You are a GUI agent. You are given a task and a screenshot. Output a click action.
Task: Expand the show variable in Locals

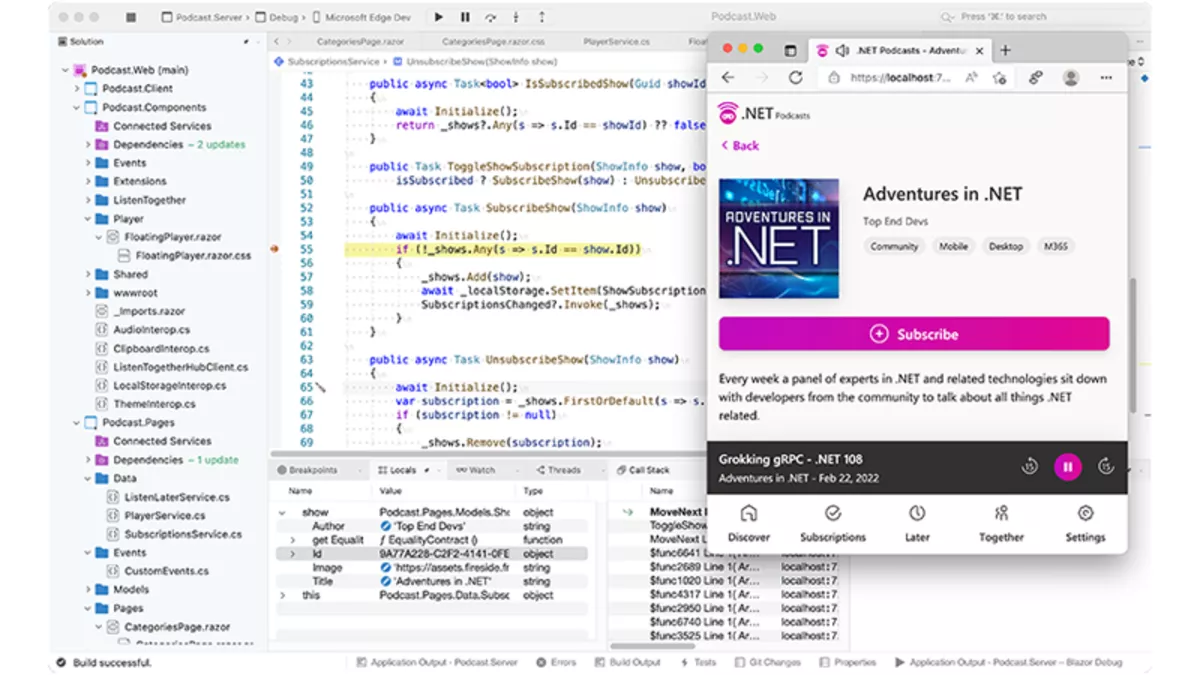coord(283,510)
